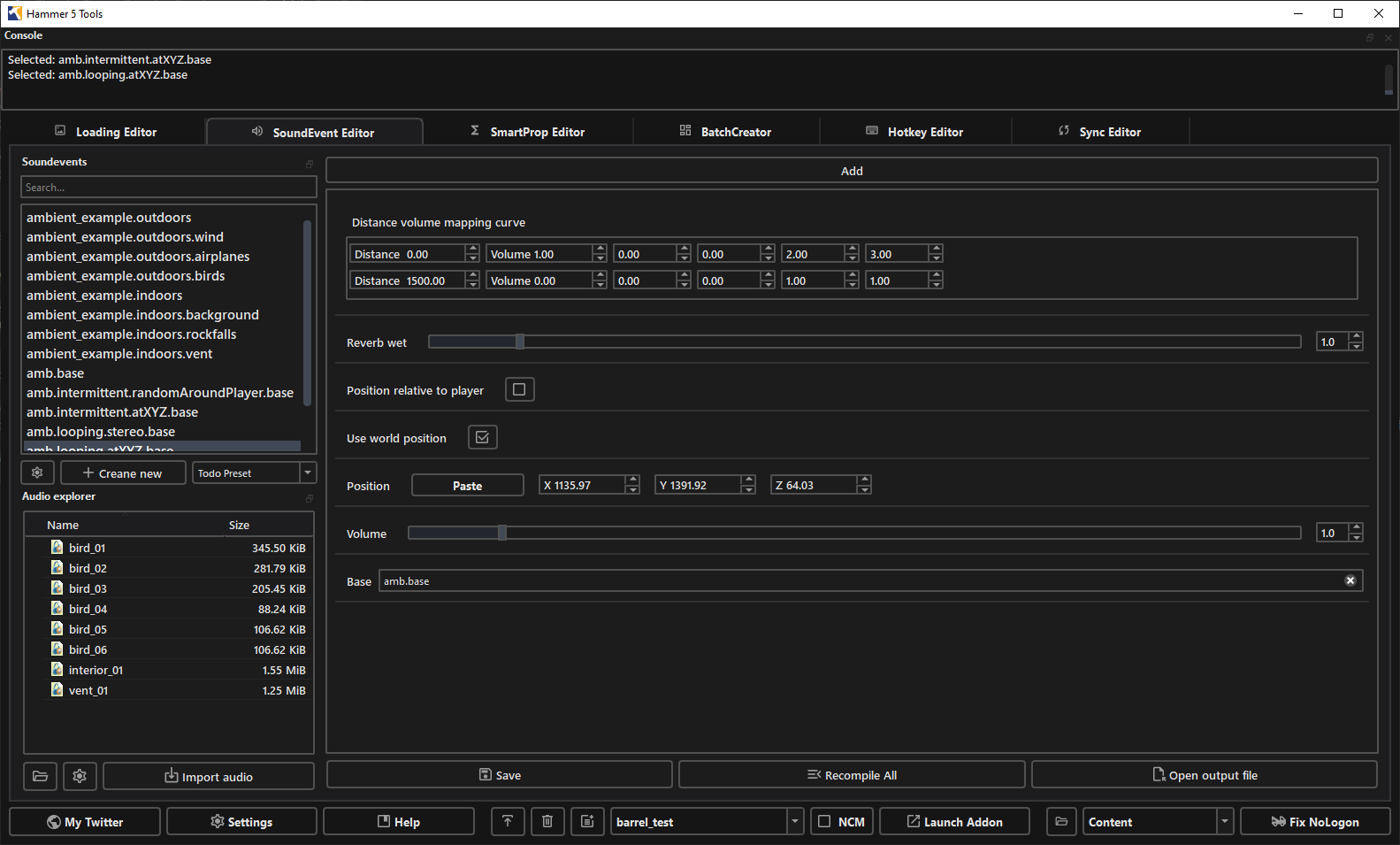1400x845 pixels.
Task: Undock the Audio explorer panel
Action: tap(310, 498)
